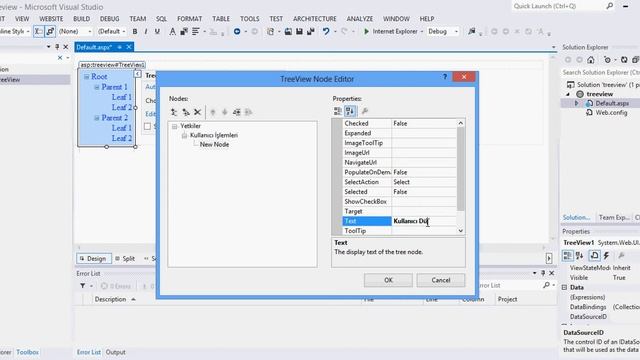
Task: Click the node outdent icon in Nodes toolbar
Action: pos(236,112)
